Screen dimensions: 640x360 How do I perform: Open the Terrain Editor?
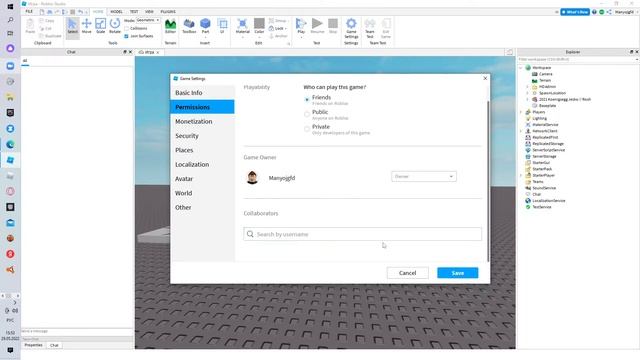click(170, 27)
